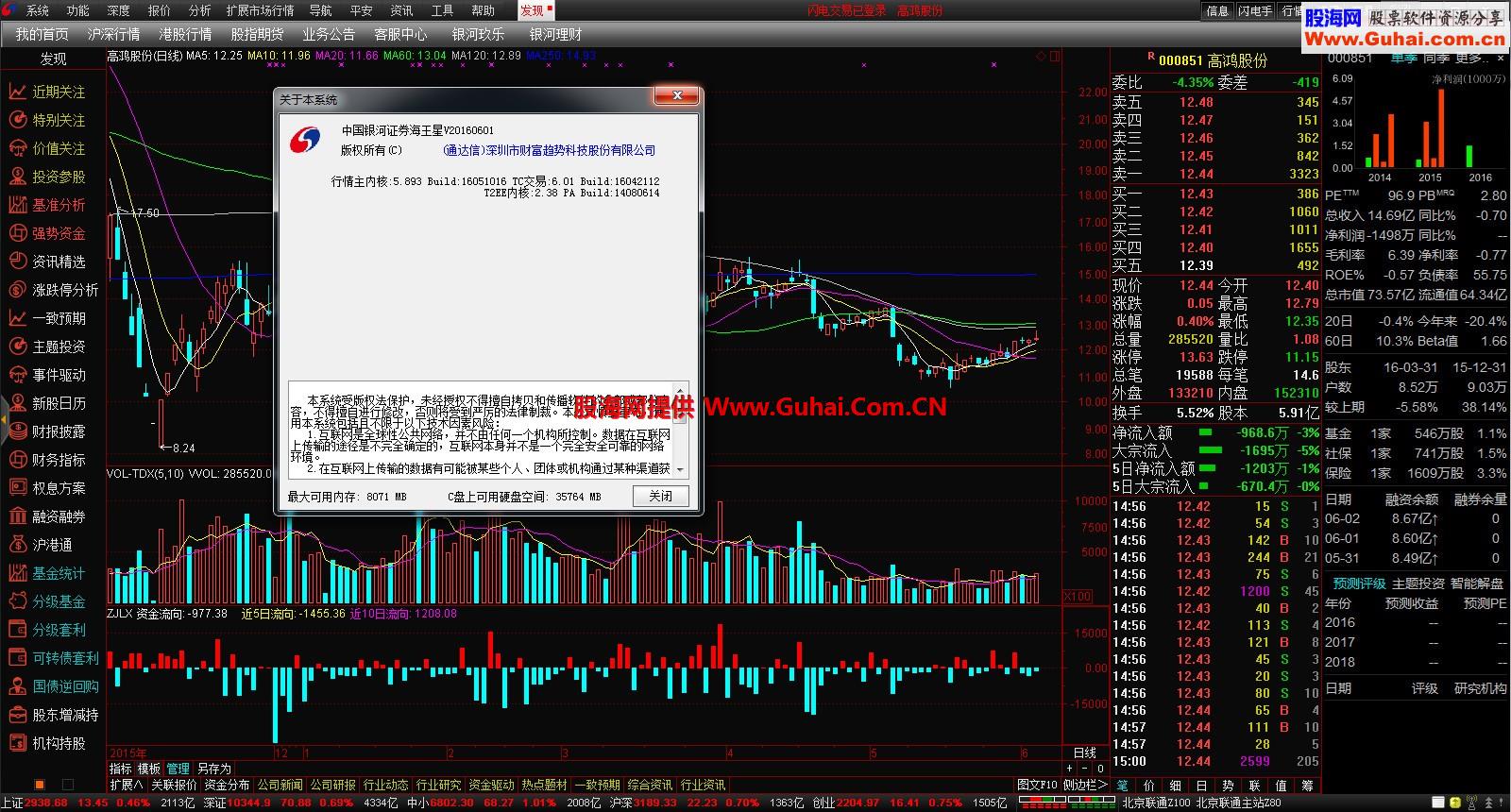
Task: Click stock title 000851 高鸿股份
Action: click(1213, 60)
